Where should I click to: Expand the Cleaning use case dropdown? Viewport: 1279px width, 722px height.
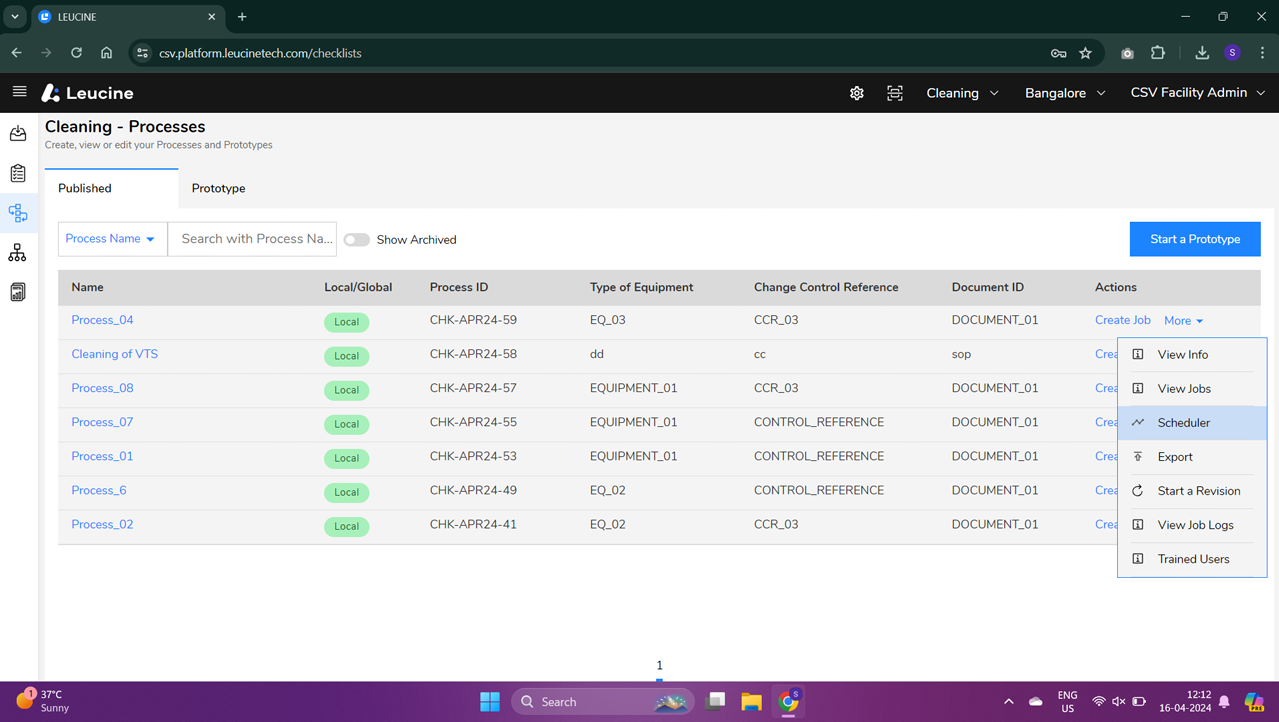tap(961, 92)
